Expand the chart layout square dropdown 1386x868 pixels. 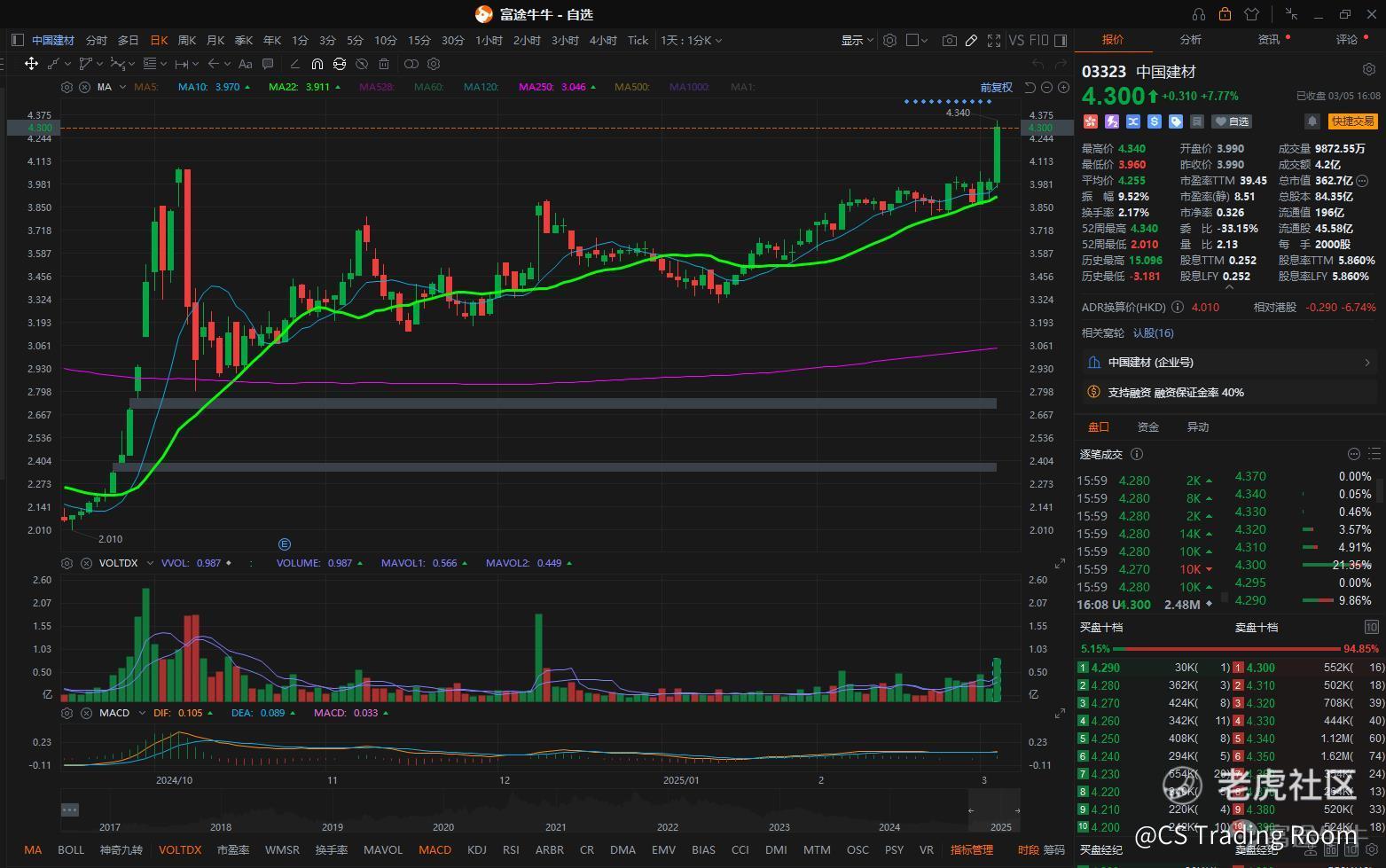[923, 40]
